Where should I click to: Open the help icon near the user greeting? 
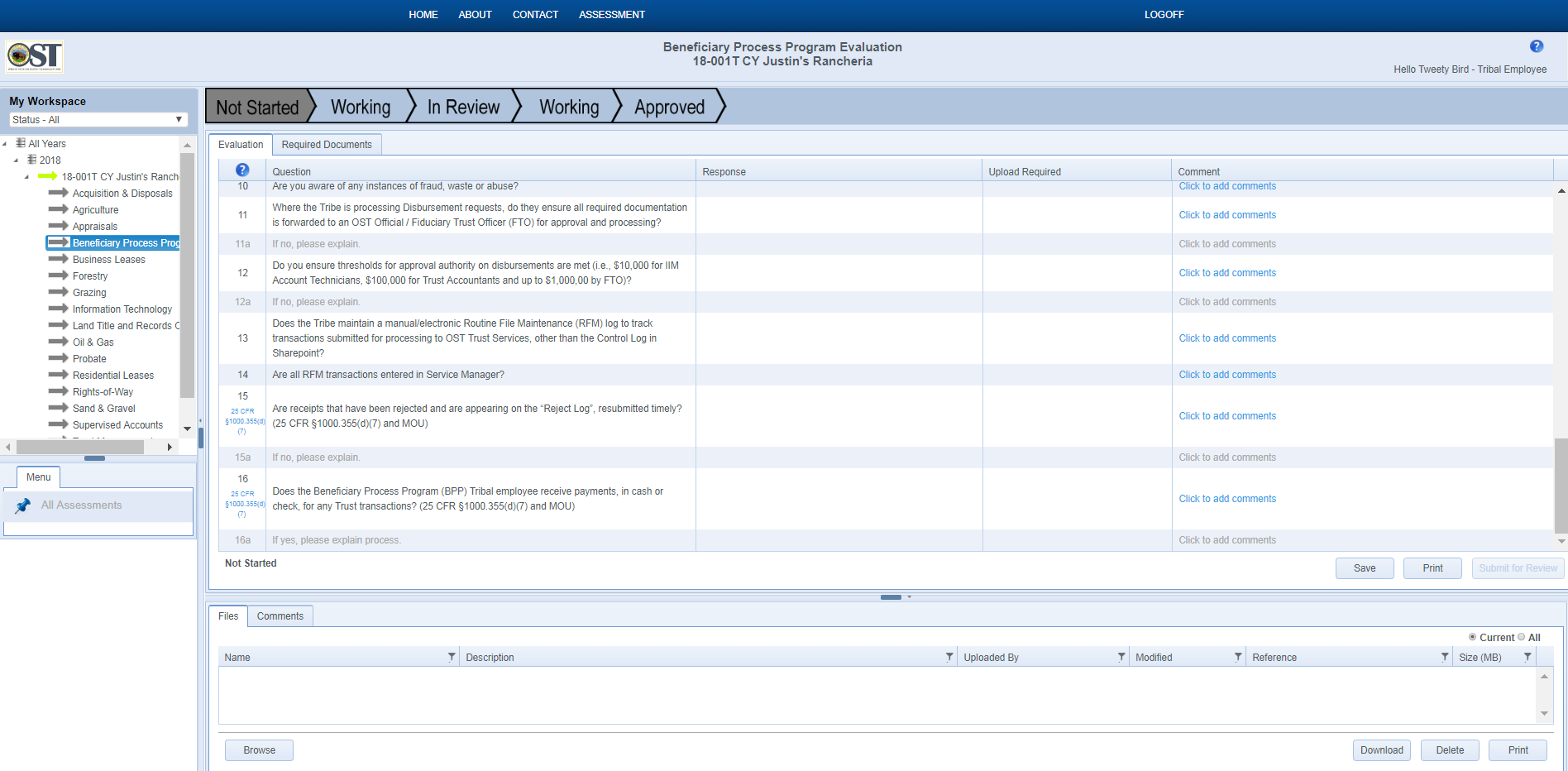click(x=1537, y=46)
